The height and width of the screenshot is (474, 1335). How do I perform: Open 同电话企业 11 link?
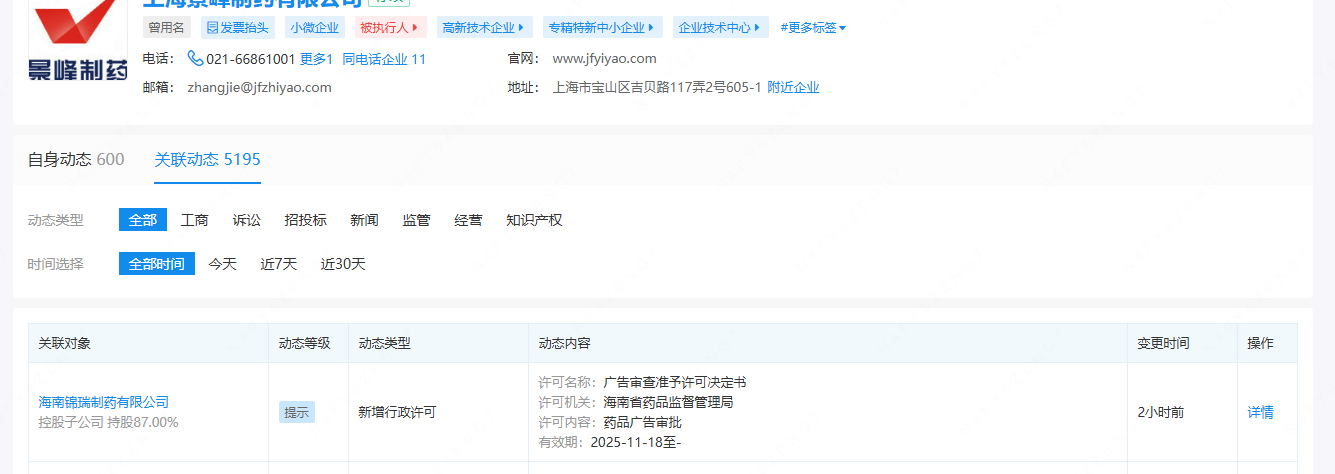coord(384,59)
